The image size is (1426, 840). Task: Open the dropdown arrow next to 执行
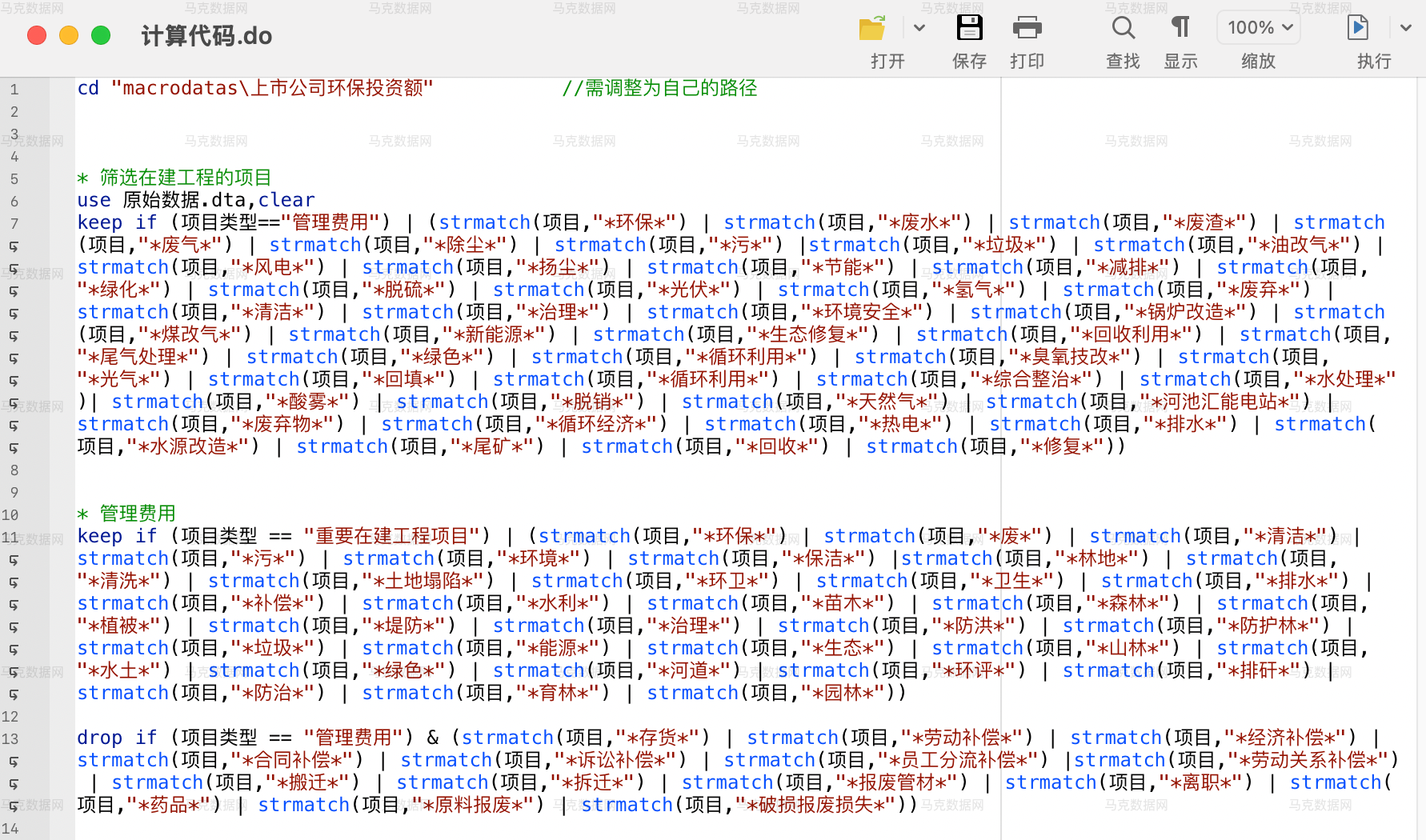1406,27
